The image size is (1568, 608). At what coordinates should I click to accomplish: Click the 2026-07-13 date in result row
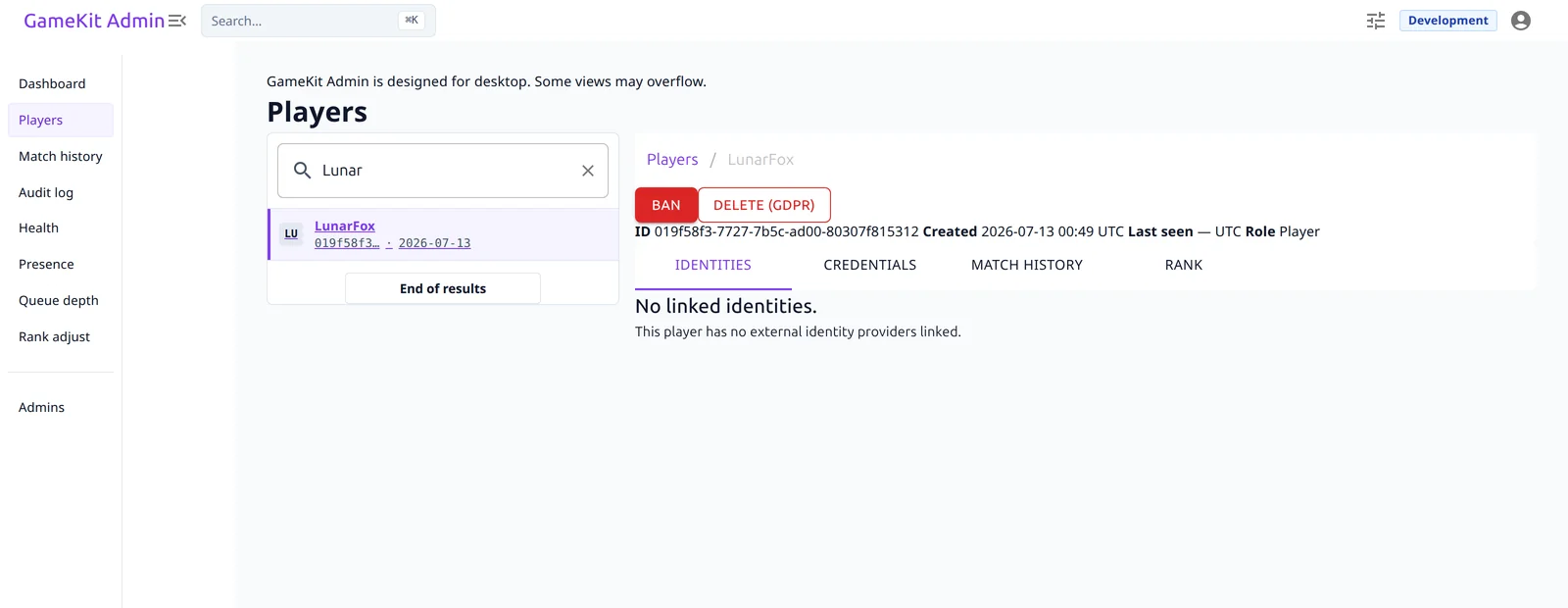coord(434,243)
